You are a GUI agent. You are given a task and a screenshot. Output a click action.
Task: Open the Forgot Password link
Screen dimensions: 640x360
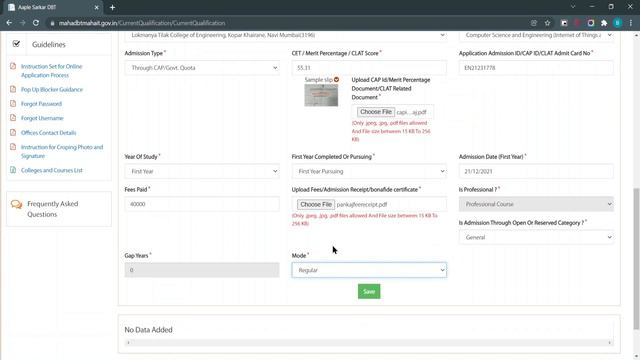coord(41,104)
